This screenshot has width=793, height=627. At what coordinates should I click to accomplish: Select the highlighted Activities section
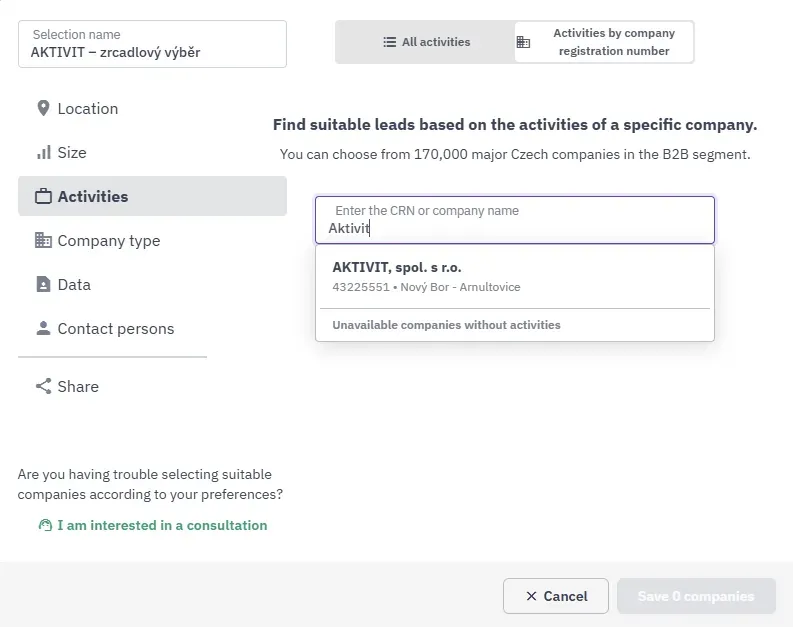click(x=152, y=196)
